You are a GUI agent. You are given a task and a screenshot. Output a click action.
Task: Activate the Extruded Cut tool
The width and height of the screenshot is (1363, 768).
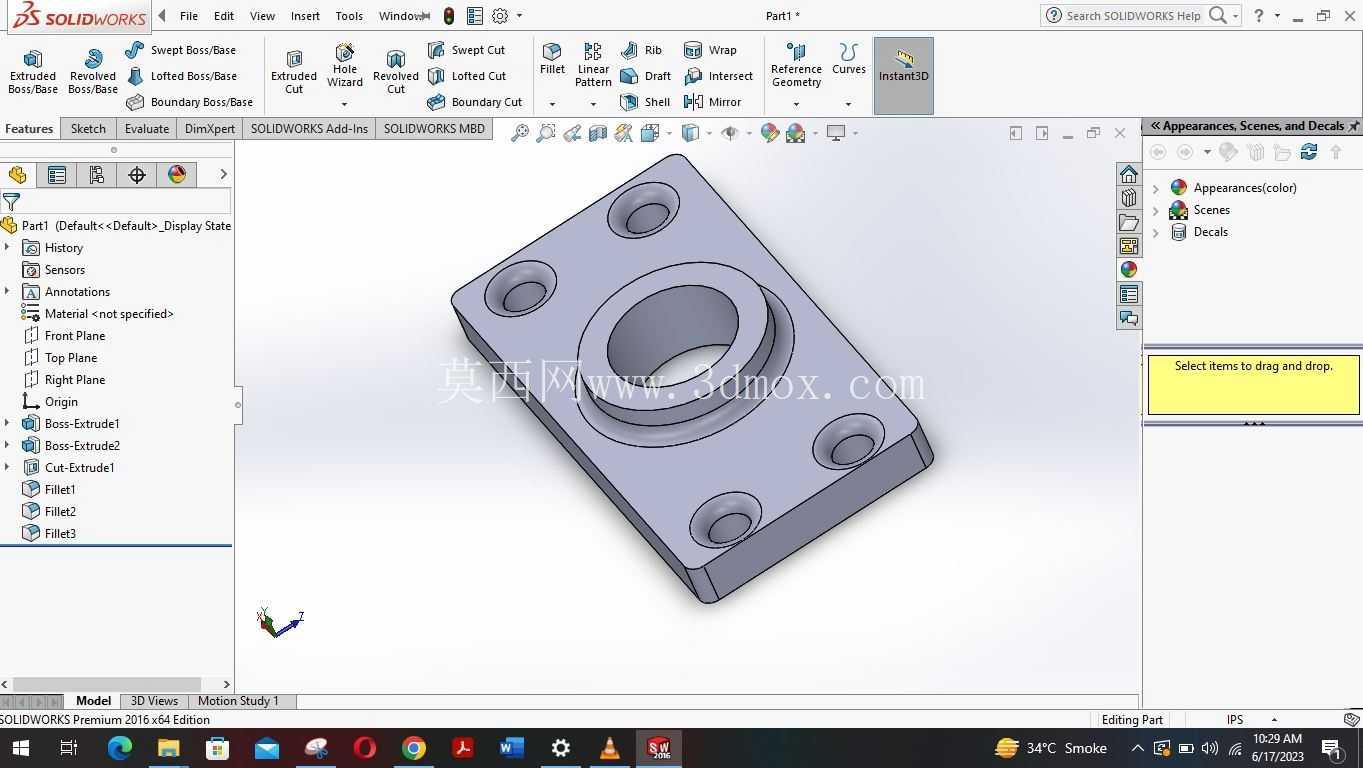(294, 72)
